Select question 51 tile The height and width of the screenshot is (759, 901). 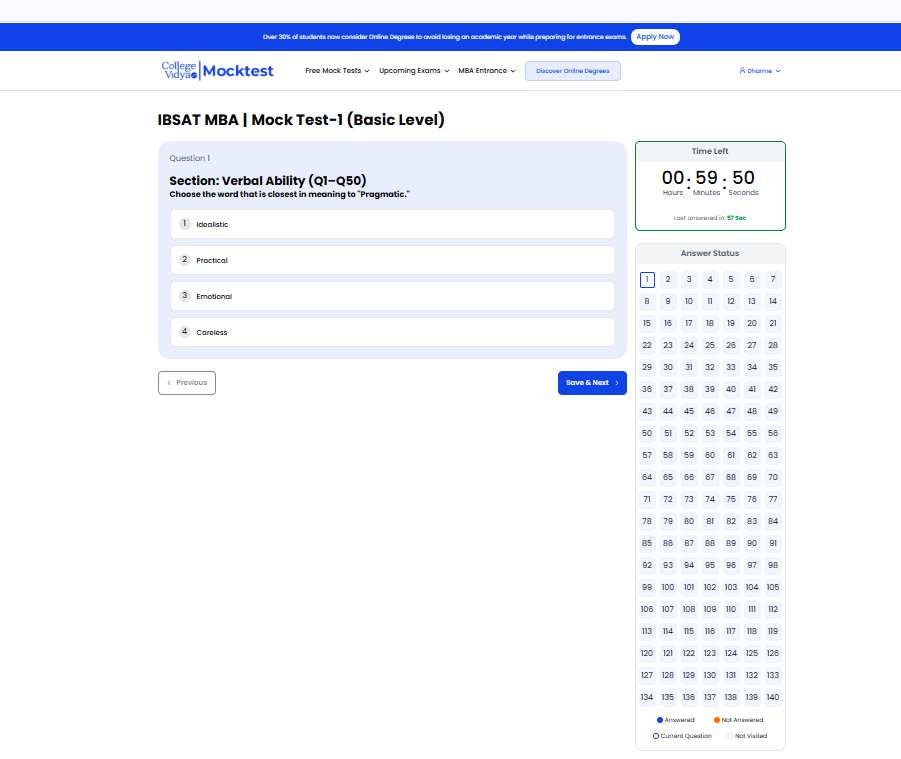tap(668, 434)
